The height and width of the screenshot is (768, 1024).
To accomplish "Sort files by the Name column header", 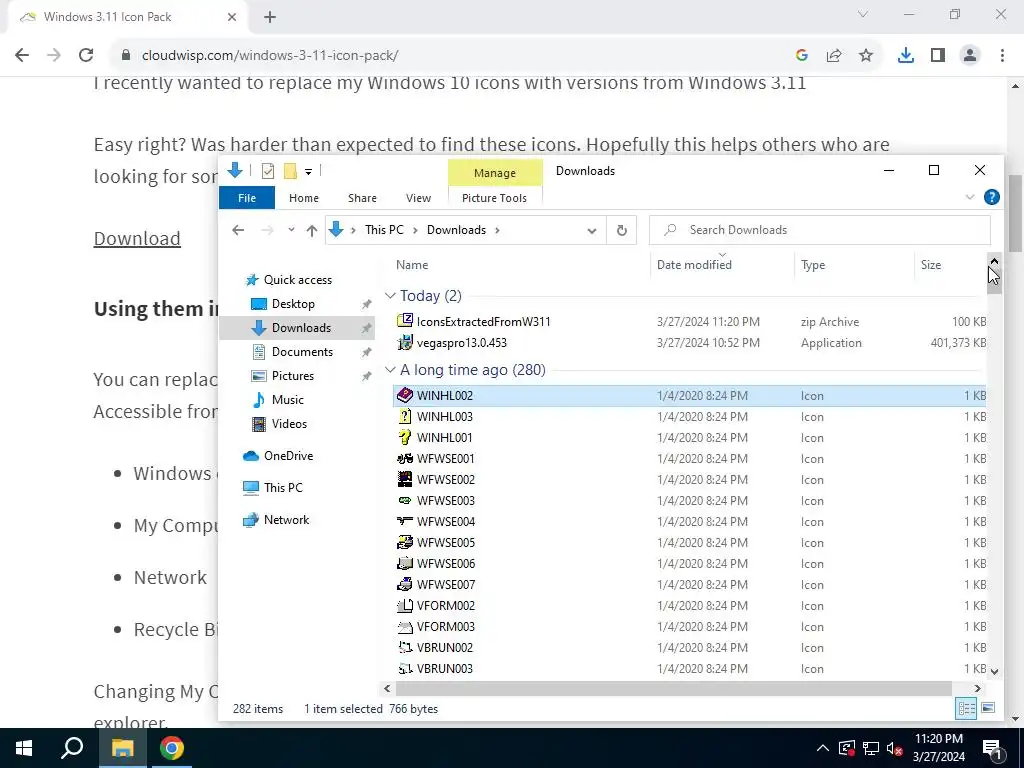I will (x=412, y=264).
